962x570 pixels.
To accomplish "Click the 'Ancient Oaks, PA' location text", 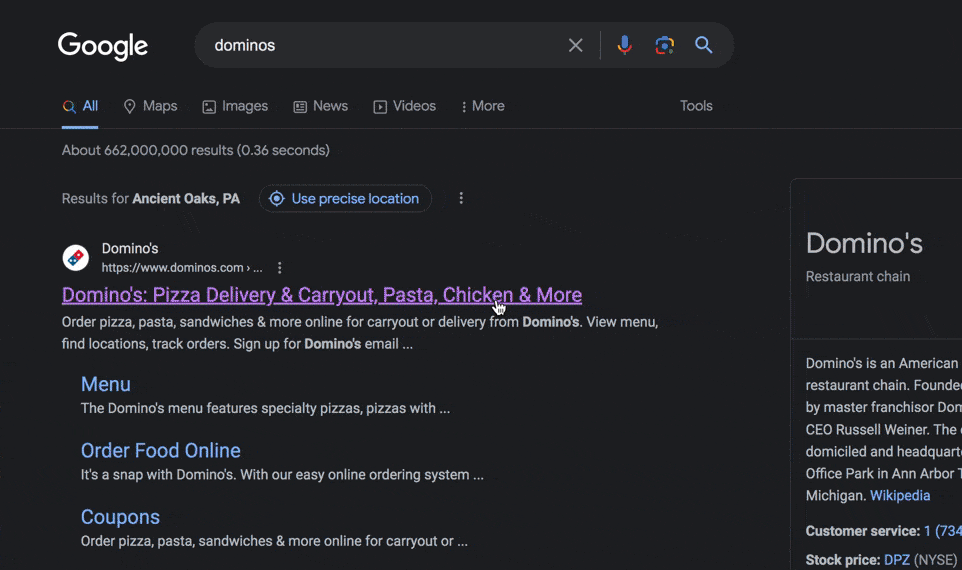I will pyautogui.click(x=186, y=199).
